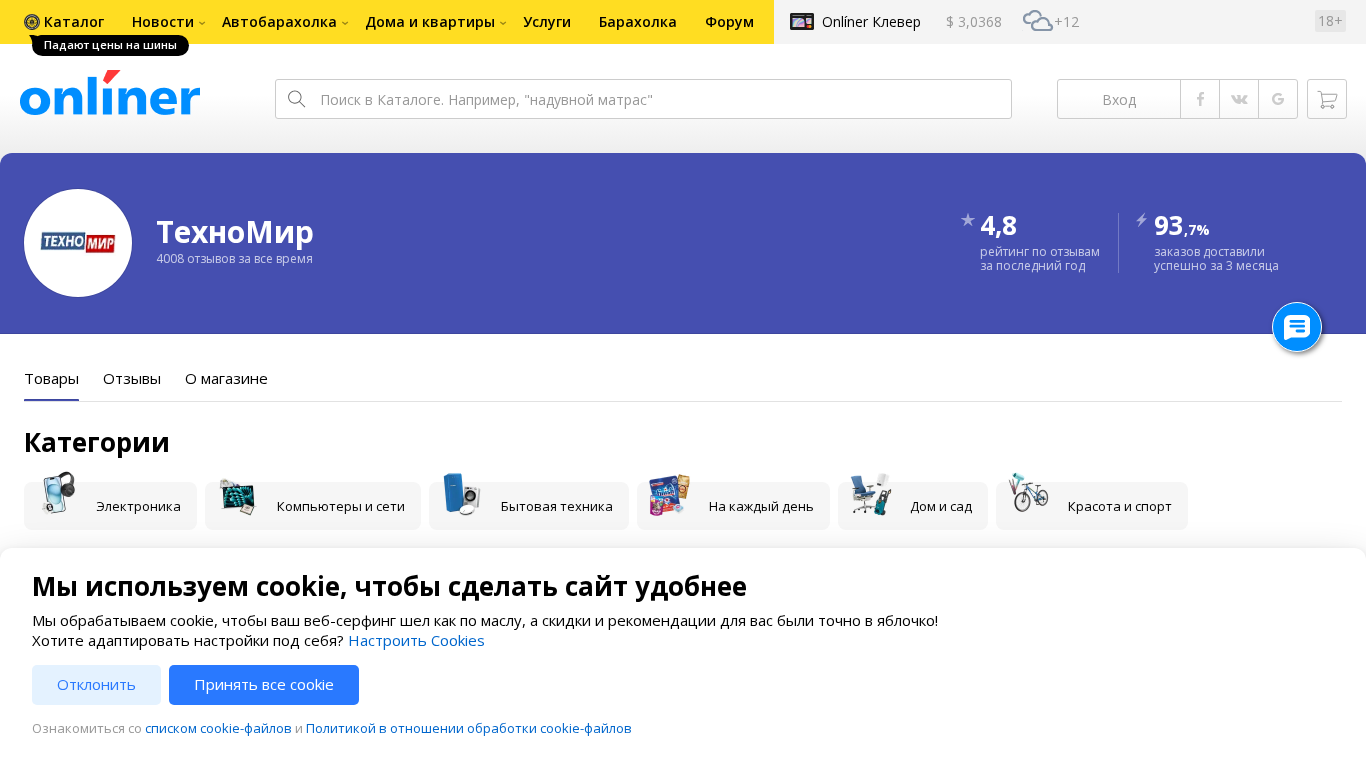1366x768 pixels.
Task: Click the Onliner logo
Action: [x=110, y=94]
